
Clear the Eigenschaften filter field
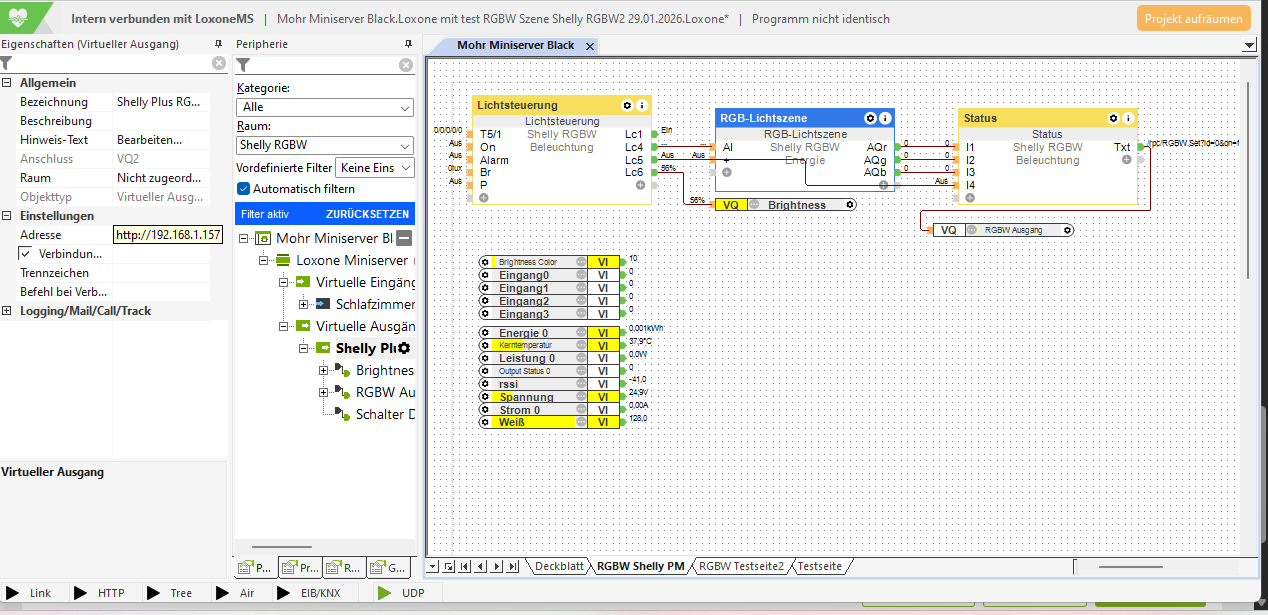[219, 63]
